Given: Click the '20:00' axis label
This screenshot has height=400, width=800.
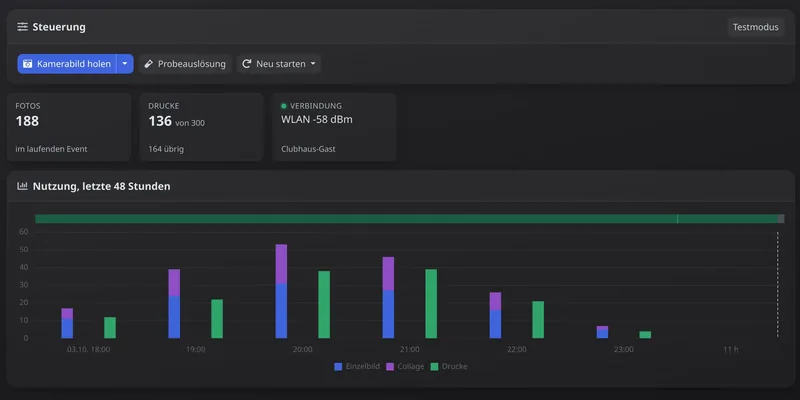Looking at the screenshot, I should (303, 350).
